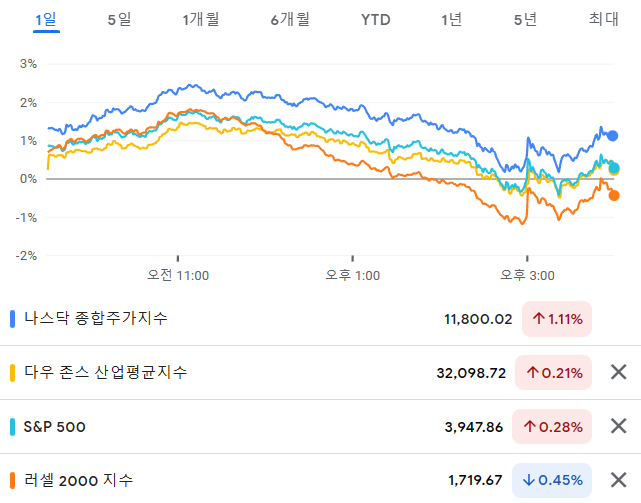This screenshot has height=503, width=641.
Task: Click the blue endpoint dot on chart
Action: [x=612, y=136]
